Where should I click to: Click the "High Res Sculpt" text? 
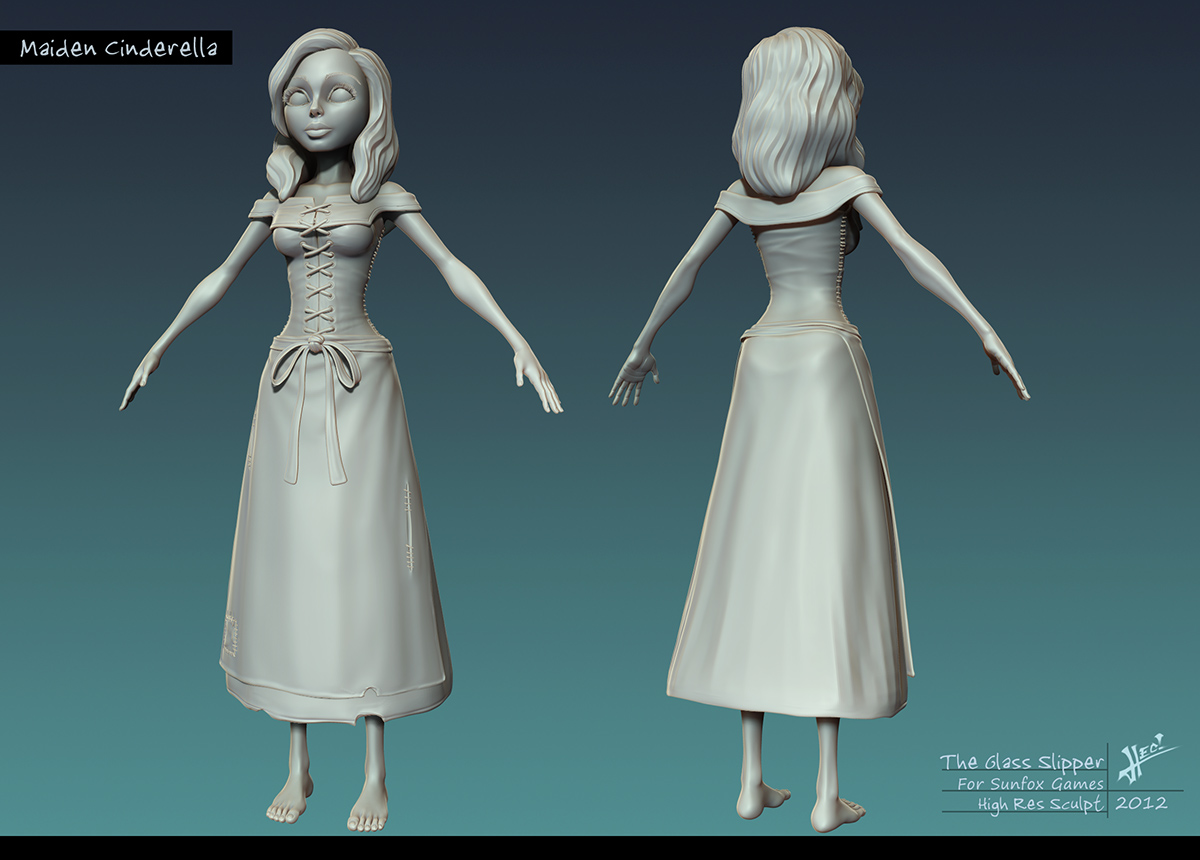click(x=1040, y=804)
